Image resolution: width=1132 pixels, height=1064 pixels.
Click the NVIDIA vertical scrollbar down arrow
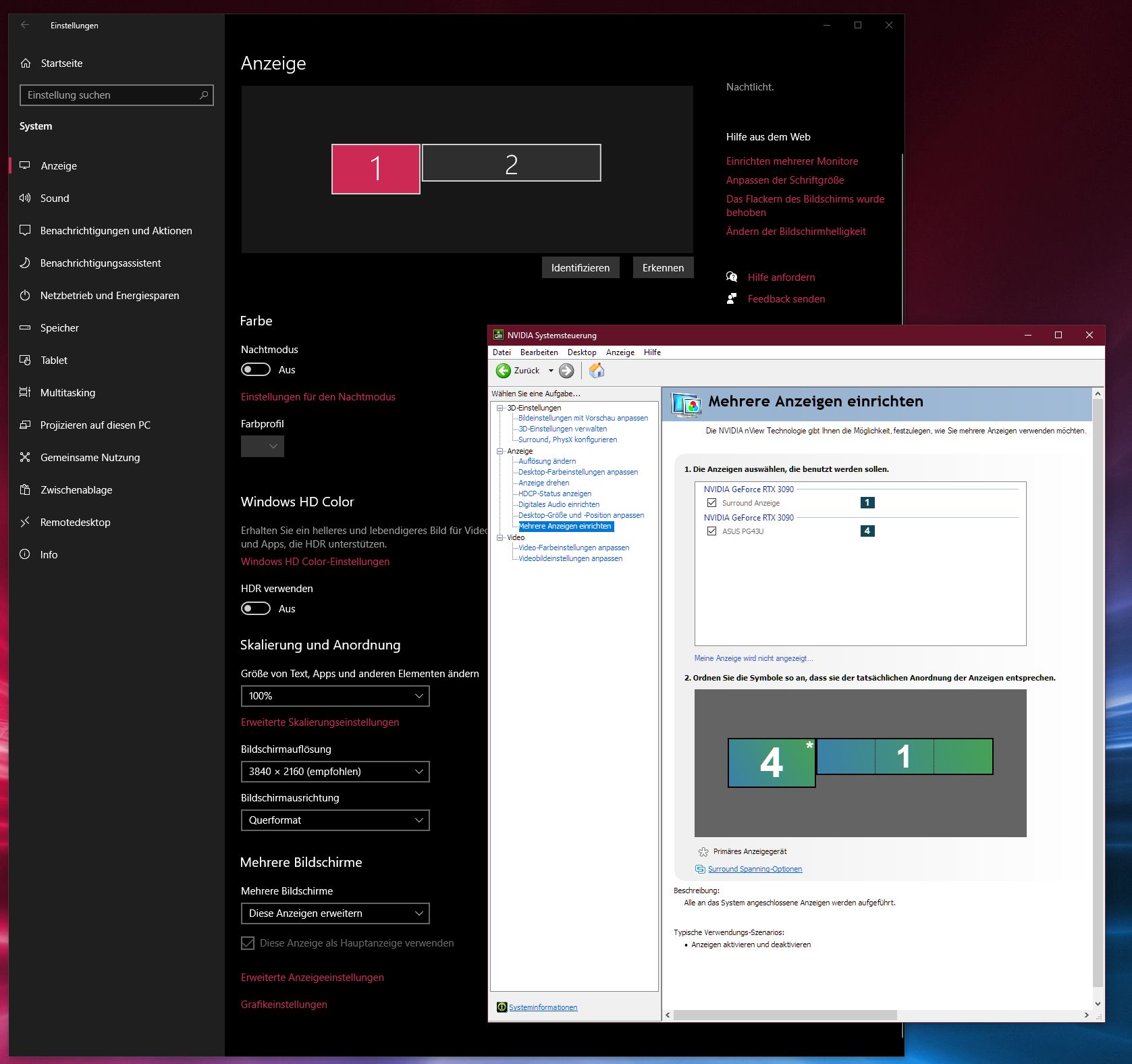coord(1098,1004)
